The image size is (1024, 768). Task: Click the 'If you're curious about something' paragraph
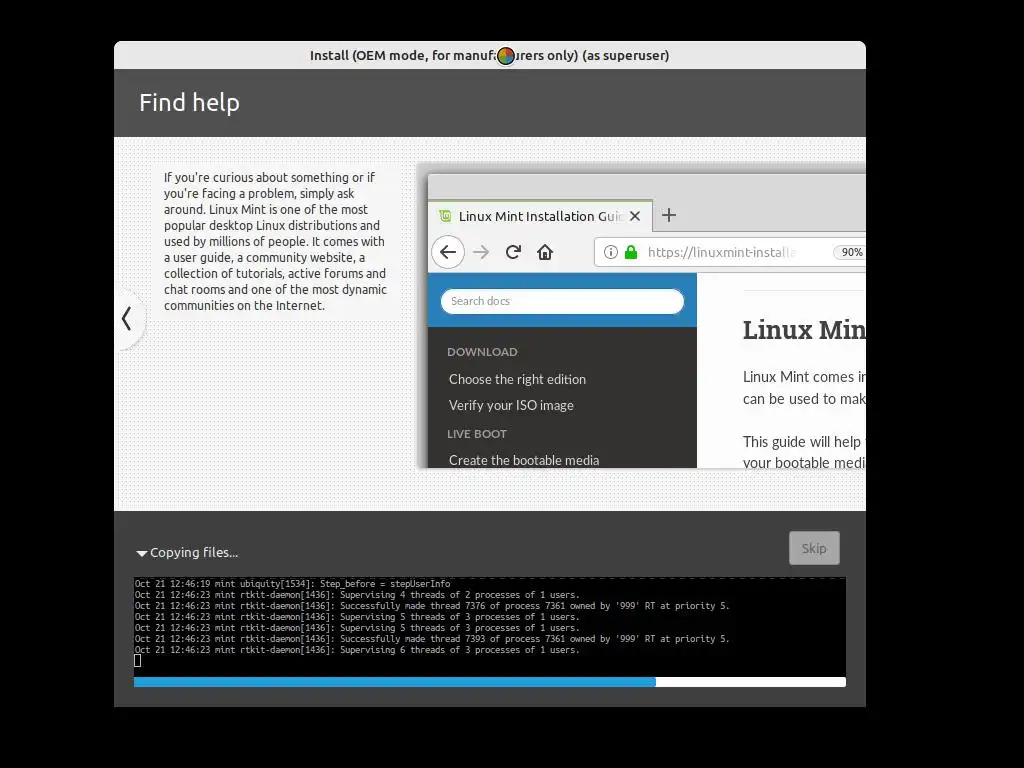[x=275, y=241]
